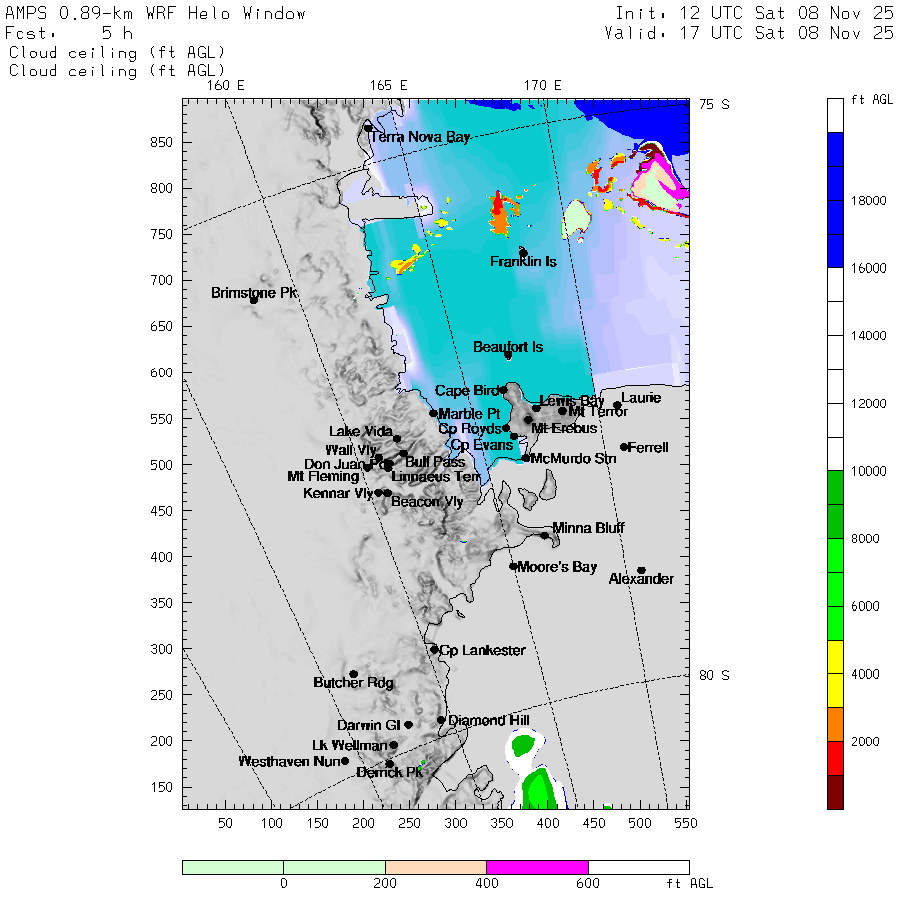
Task: Click the McMurdo Stn station marker dot
Action: pyautogui.click(x=526, y=458)
